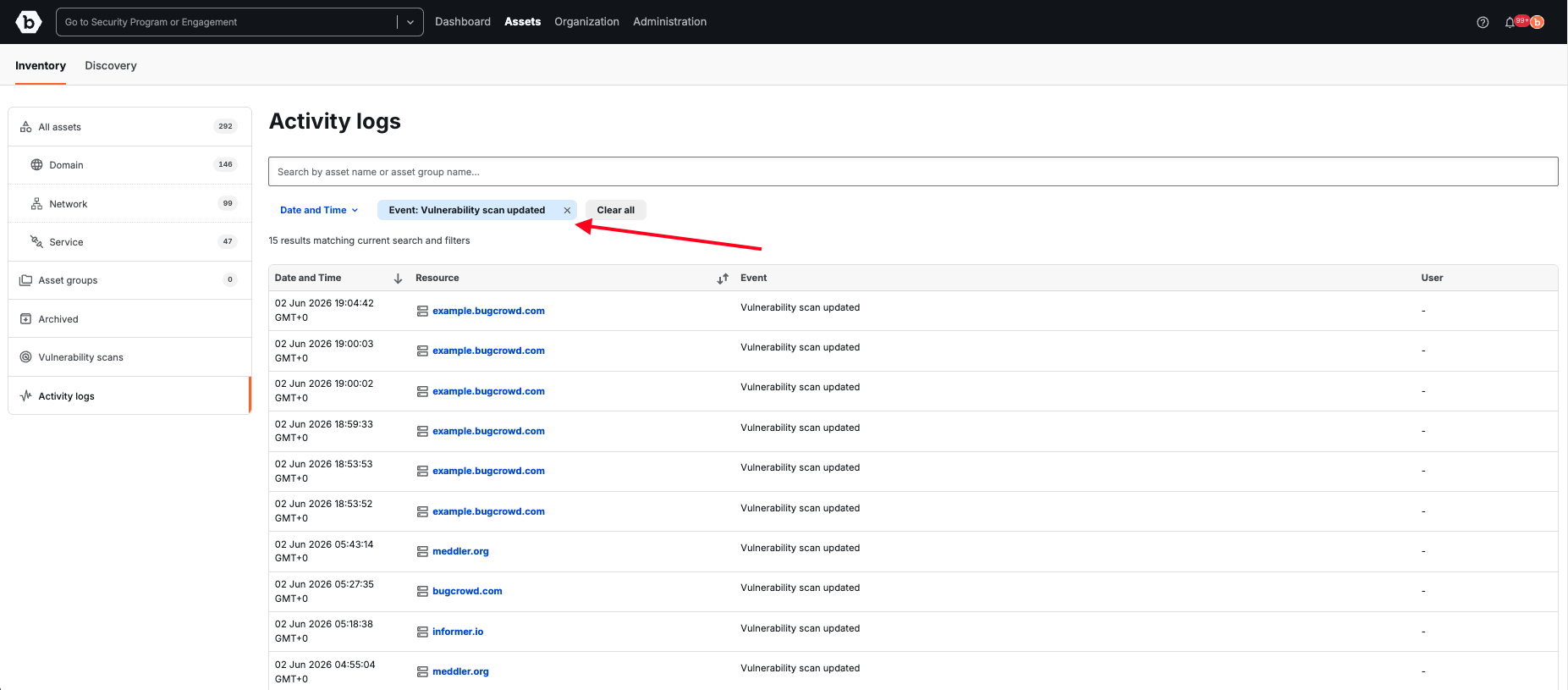
Task: Click the Network icon in sidebar
Action: [x=36, y=204]
